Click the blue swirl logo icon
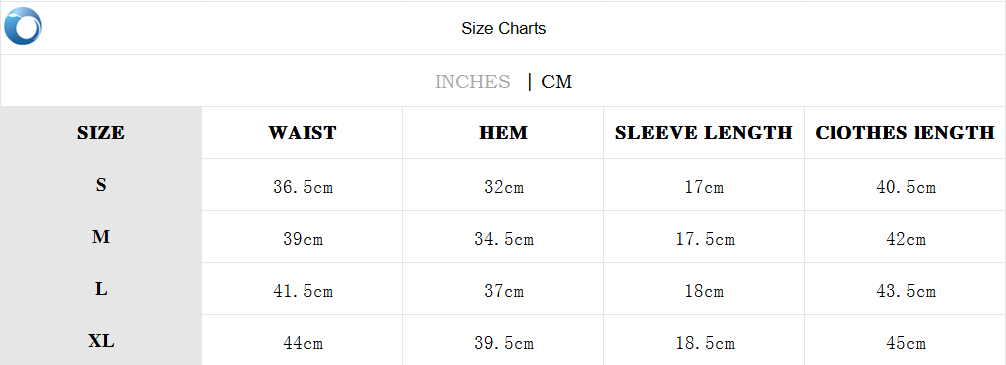Screen dimensions: 1006x365 pyautogui.click(x=22, y=26)
